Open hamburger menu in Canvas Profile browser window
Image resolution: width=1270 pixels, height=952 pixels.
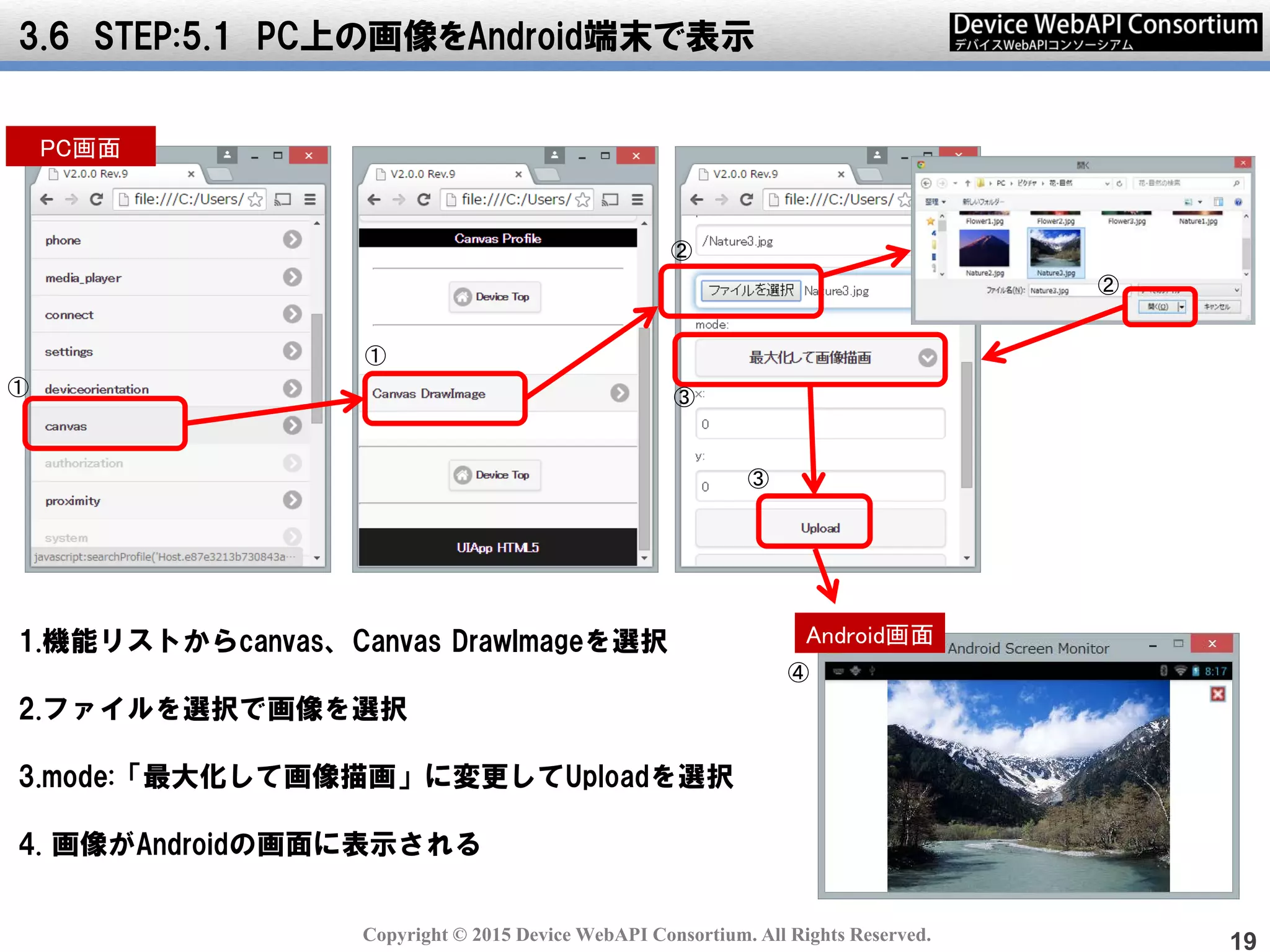coord(637,200)
